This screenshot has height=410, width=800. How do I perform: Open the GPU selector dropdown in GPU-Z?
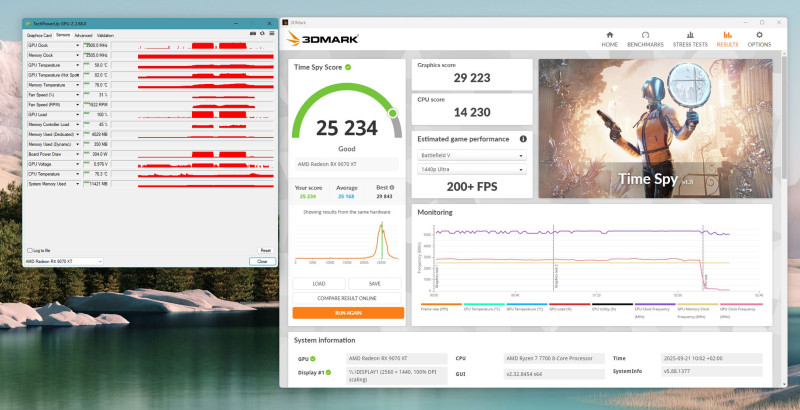click(64, 261)
